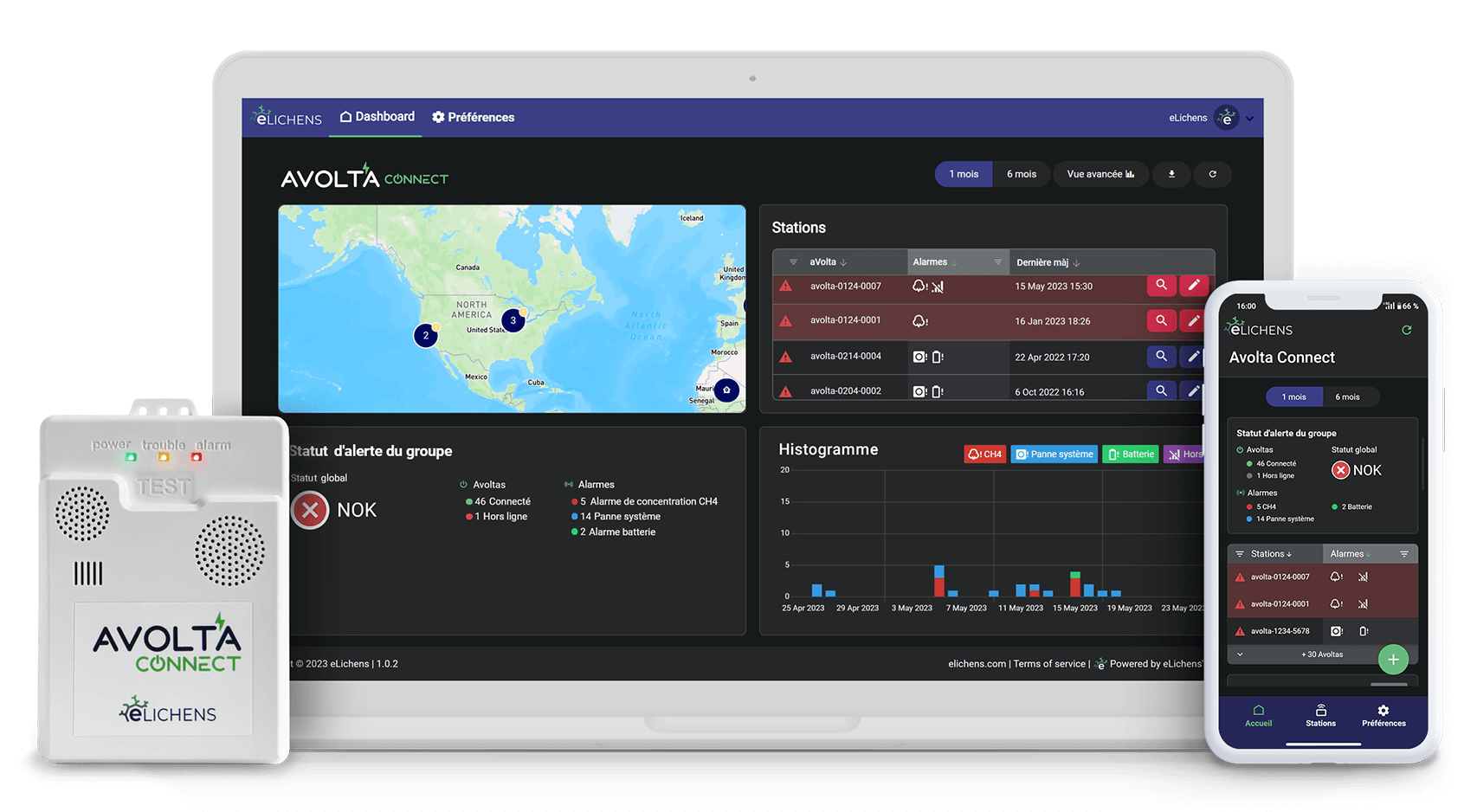The width and height of the screenshot is (1464, 812).
Task: Click the pencil edit button for avolta-0124-0001
Action: coord(1193,320)
